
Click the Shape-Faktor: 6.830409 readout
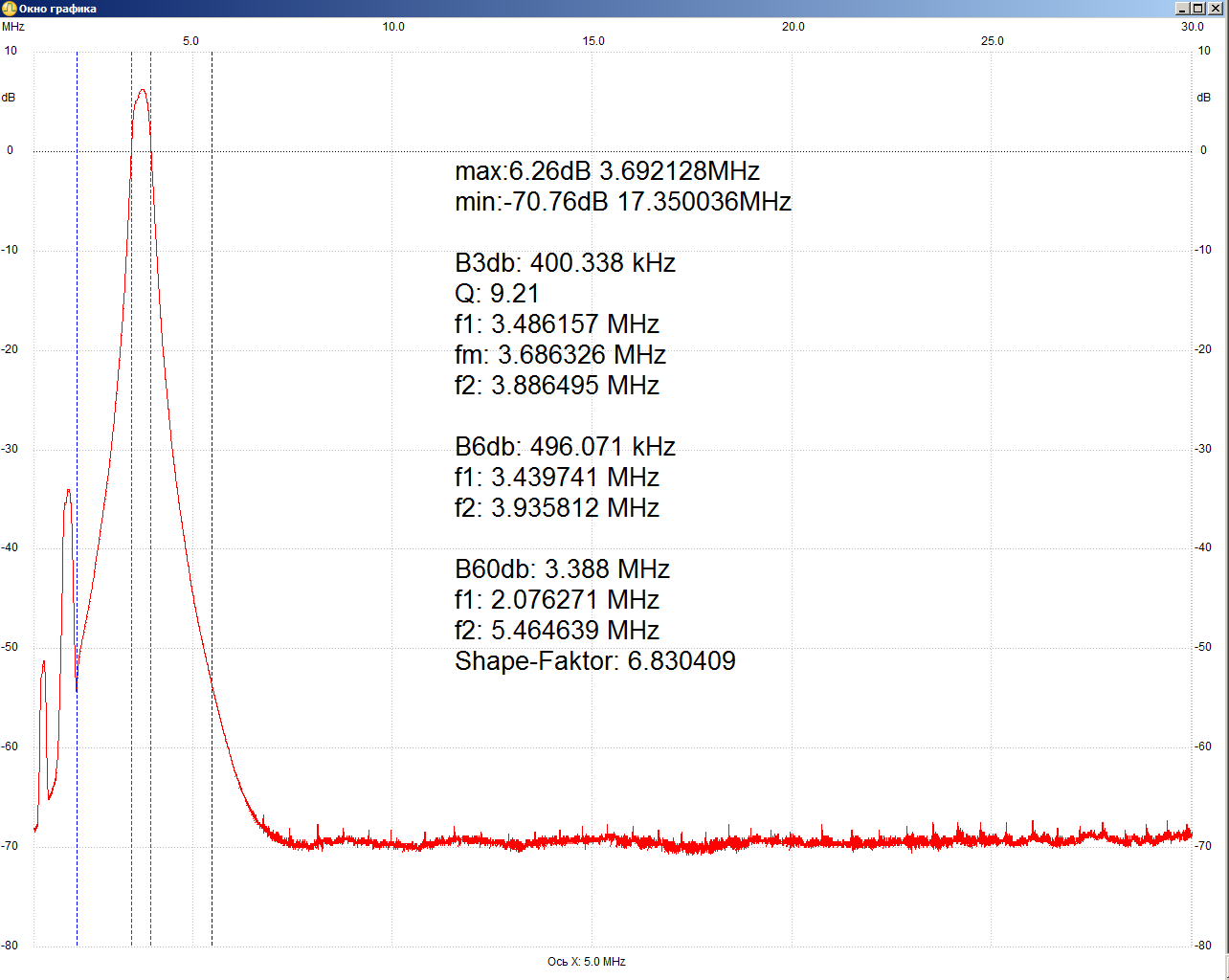[x=595, y=661]
